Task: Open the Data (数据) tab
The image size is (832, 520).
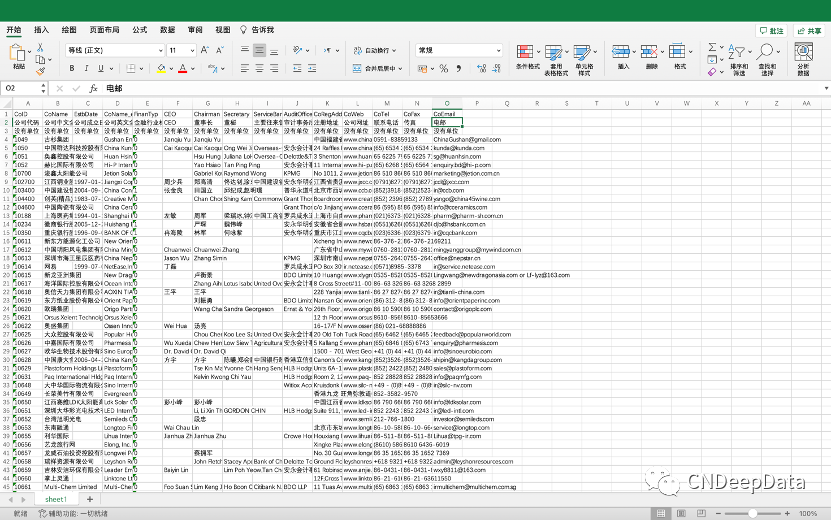Action: coord(167,30)
